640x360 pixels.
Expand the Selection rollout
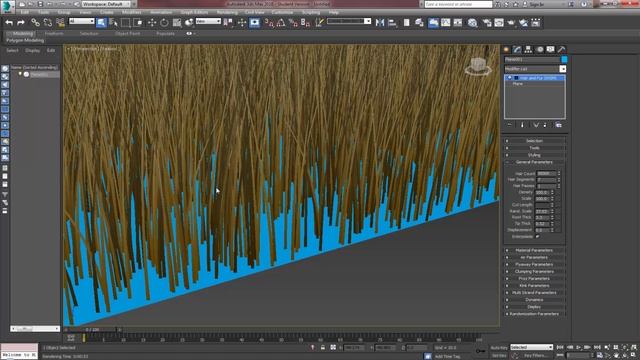pyautogui.click(x=535, y=141)
